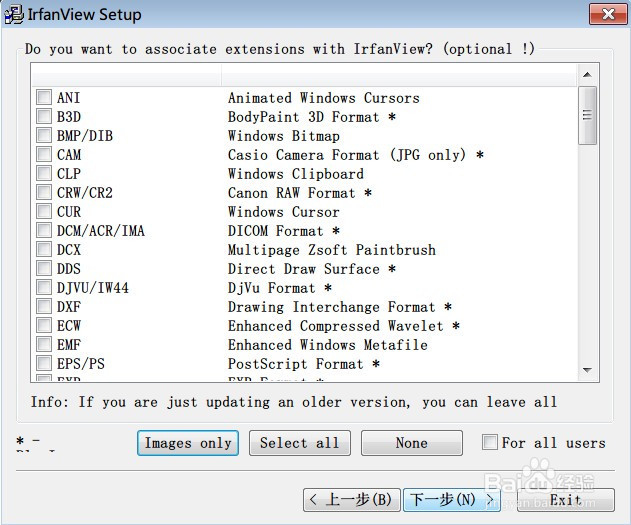The image size is (631, 525).
Task: Click the scrollbar down arrow
Action: click(x=587, y=370)
